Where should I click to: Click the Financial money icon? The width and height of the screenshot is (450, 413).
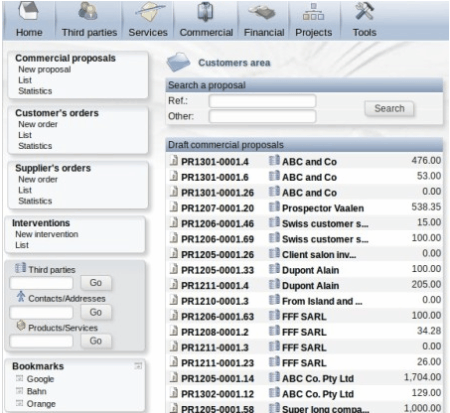[262, 12]
